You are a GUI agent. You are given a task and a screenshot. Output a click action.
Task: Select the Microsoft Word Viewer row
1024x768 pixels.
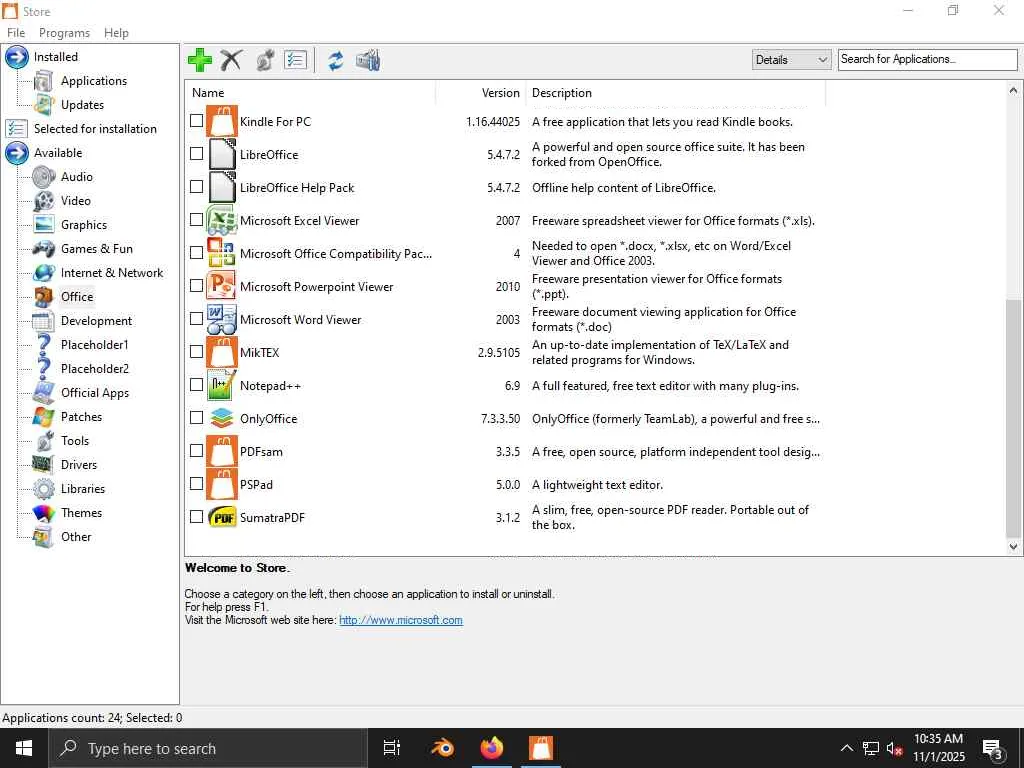[506, 319]
